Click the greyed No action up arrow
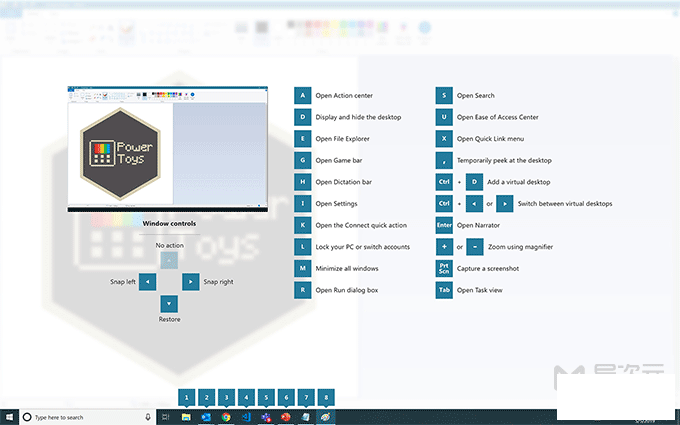 tap(169, 260)
